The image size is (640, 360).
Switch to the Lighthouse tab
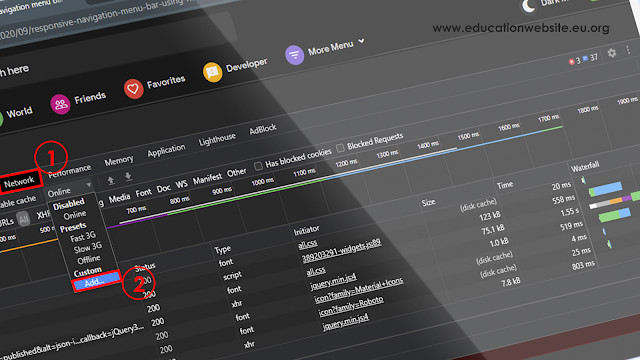[217, 140]
